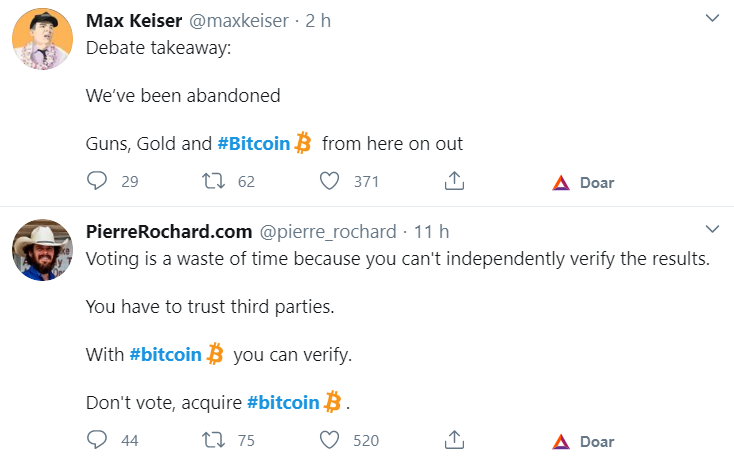
Task: Click Max Keiser's profile avatar
Action: pos(42,39)
